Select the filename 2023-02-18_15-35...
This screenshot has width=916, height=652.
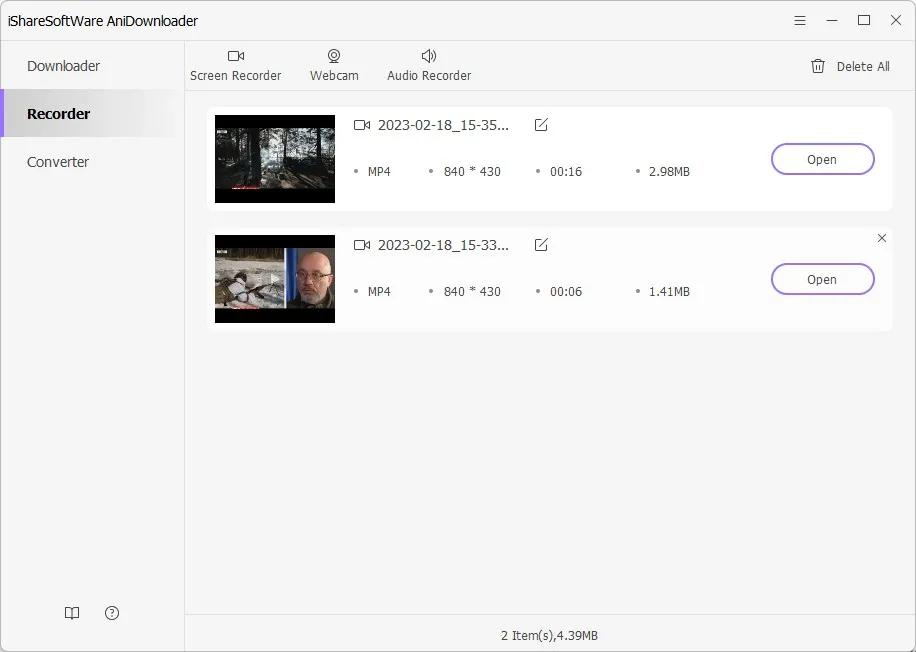[x=443, y=125]
